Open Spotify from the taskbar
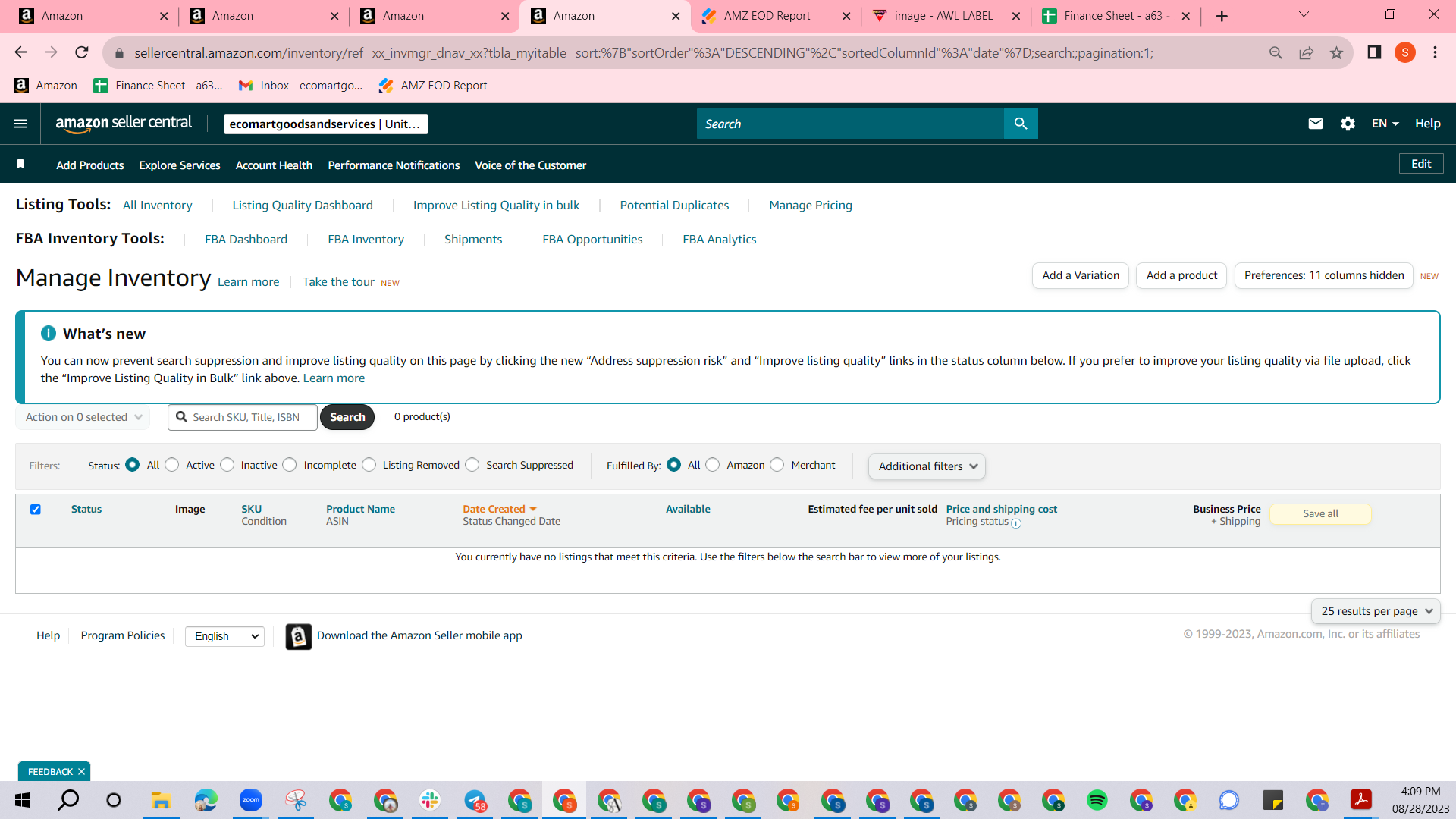 click(1097, 800)
